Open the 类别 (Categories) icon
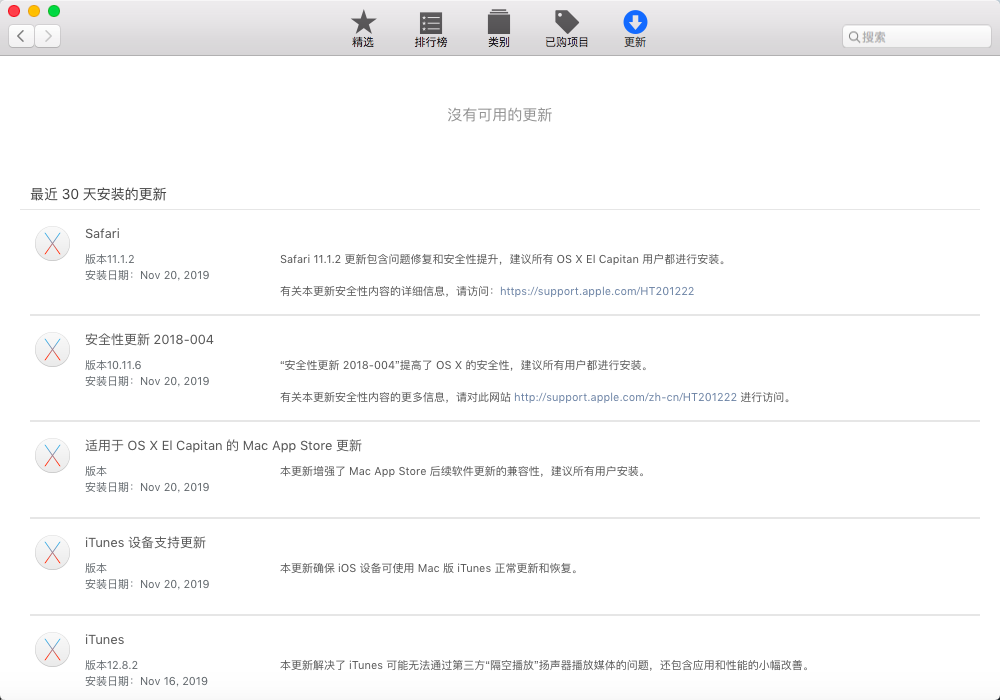The height and width of the screenshot is (700, 1000). coord(498,22)
